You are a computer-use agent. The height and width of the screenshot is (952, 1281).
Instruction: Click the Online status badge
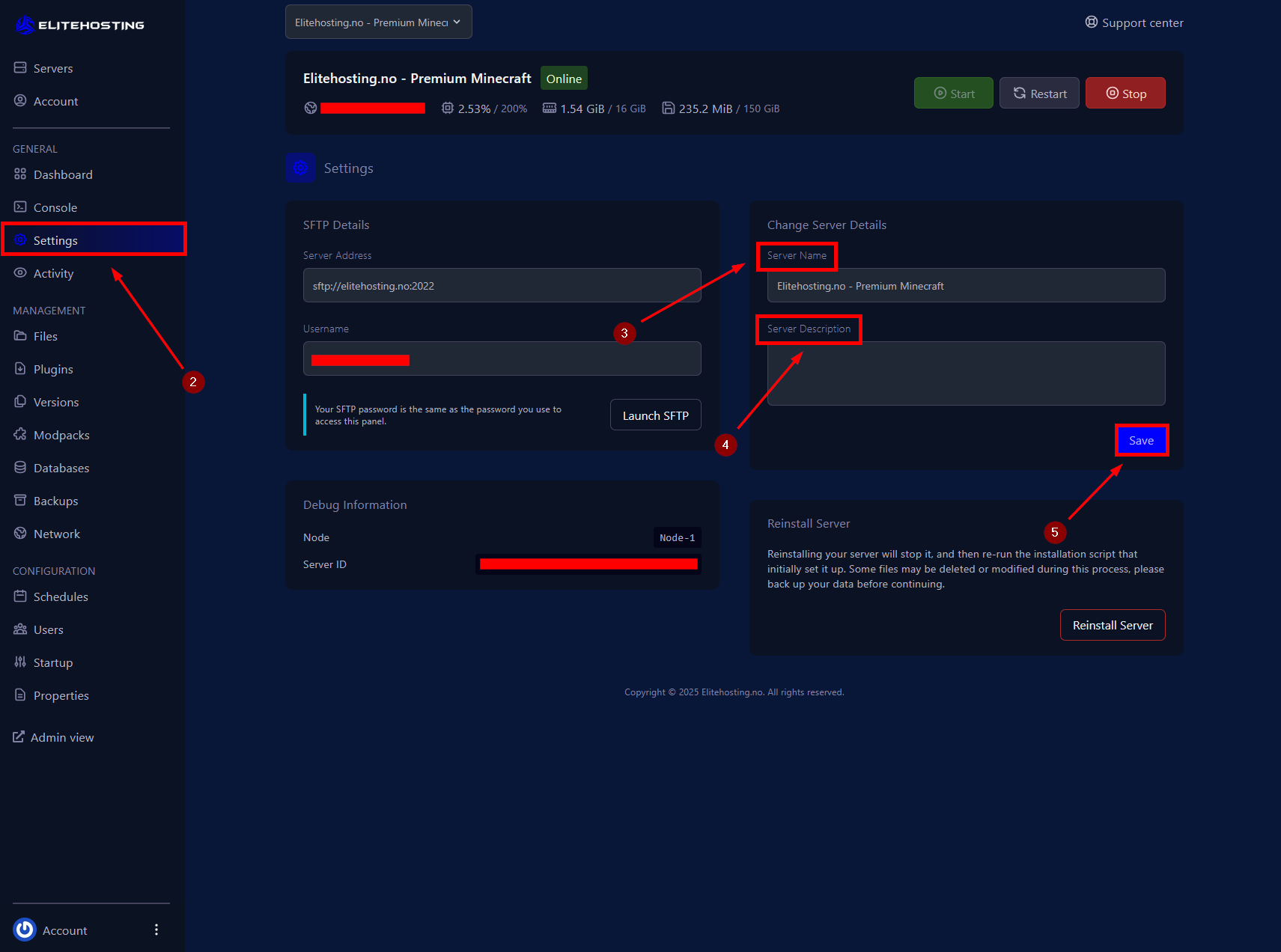(564, 79)
